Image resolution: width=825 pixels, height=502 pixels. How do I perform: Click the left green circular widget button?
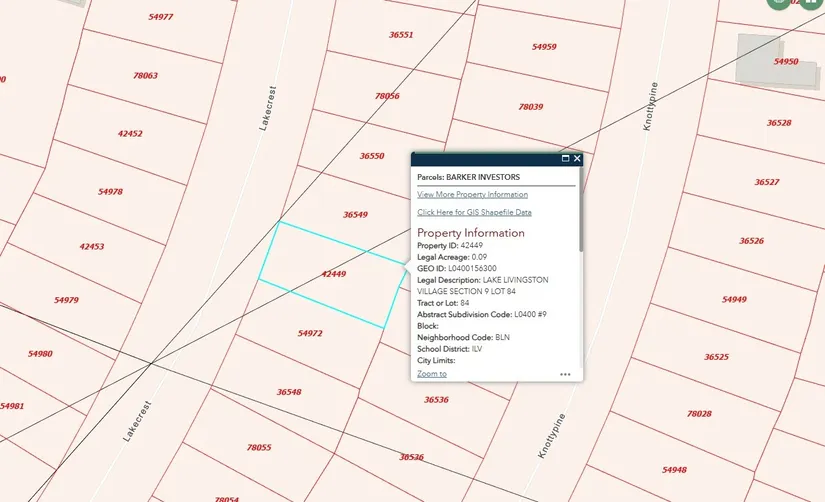click(779, 3)
